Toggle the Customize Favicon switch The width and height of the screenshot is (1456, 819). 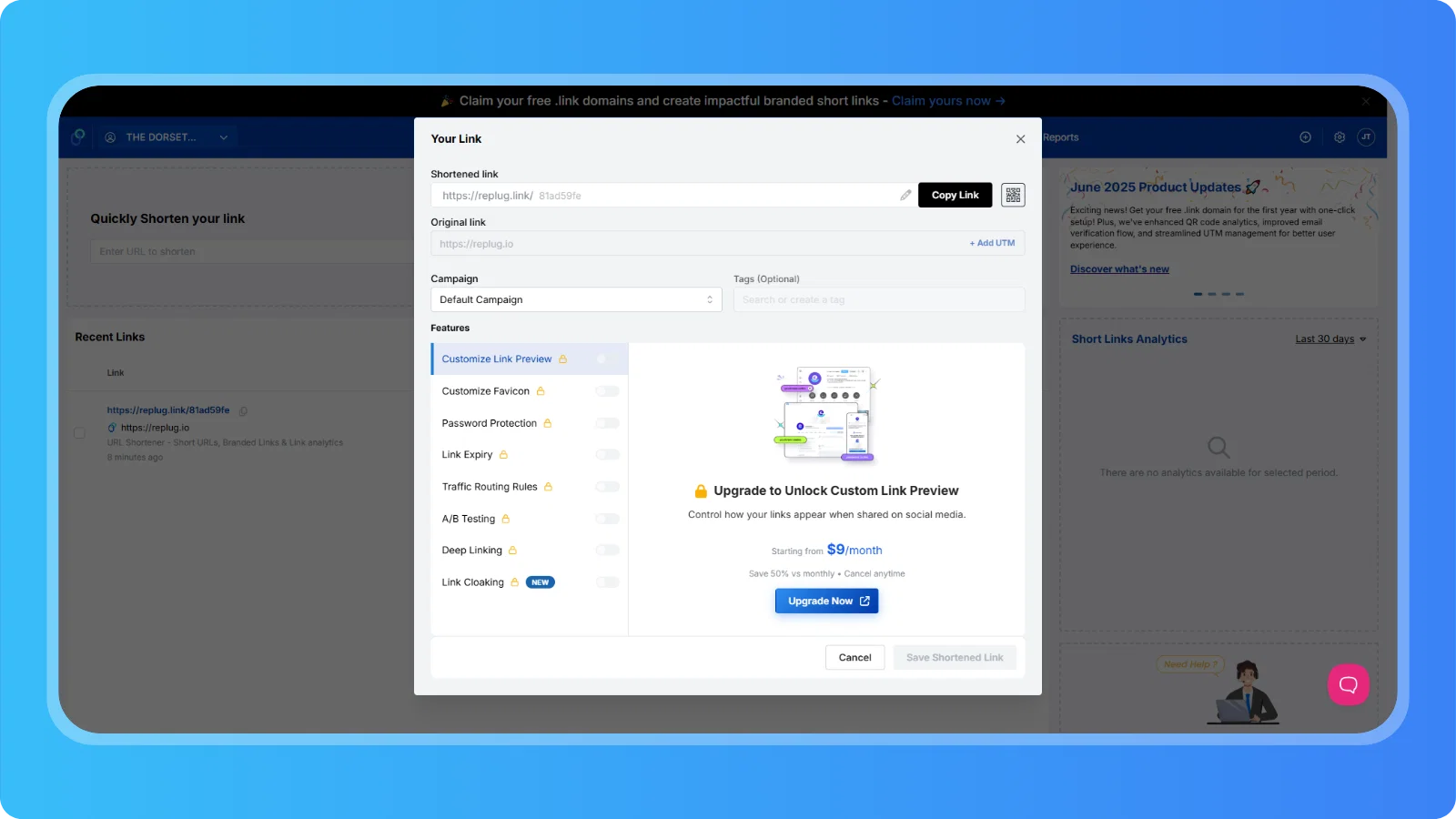click(x=607, y=391)
